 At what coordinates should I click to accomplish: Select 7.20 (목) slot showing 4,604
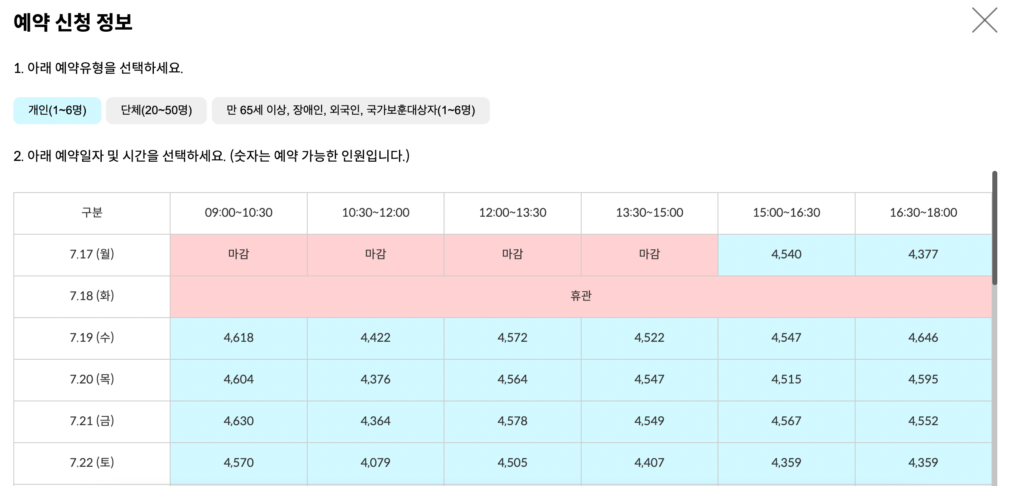coord(238,380)
